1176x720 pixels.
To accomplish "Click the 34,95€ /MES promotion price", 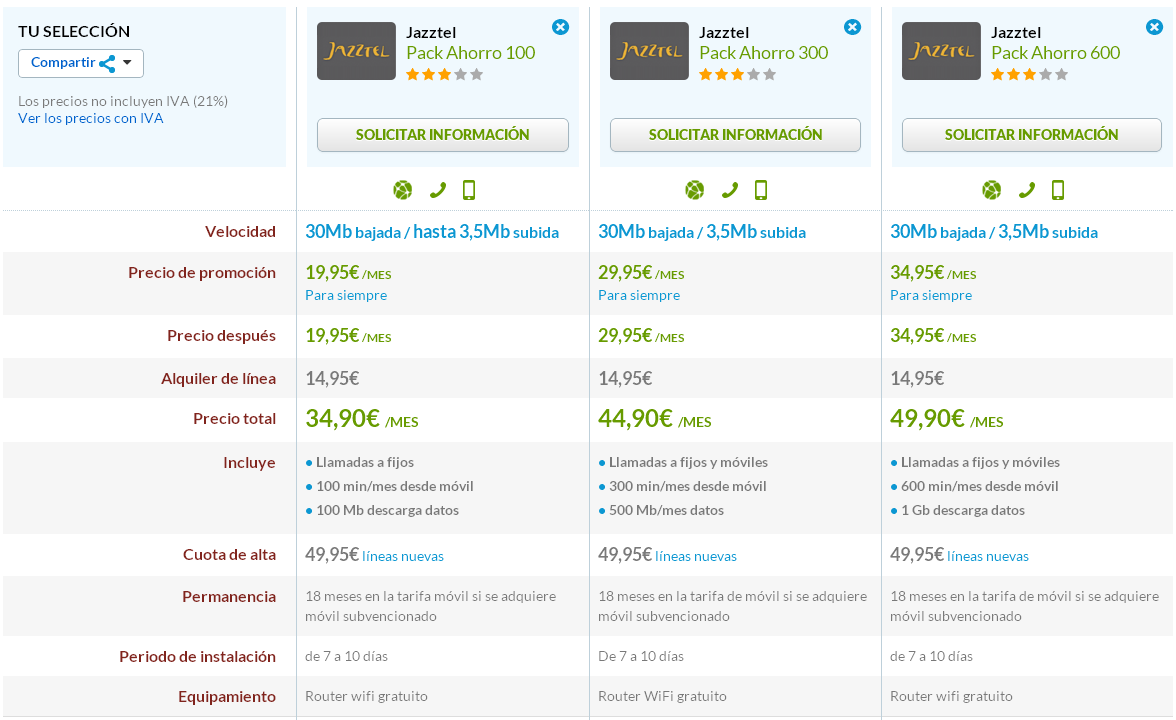I will pyautogui.click(x=933, y=273).
